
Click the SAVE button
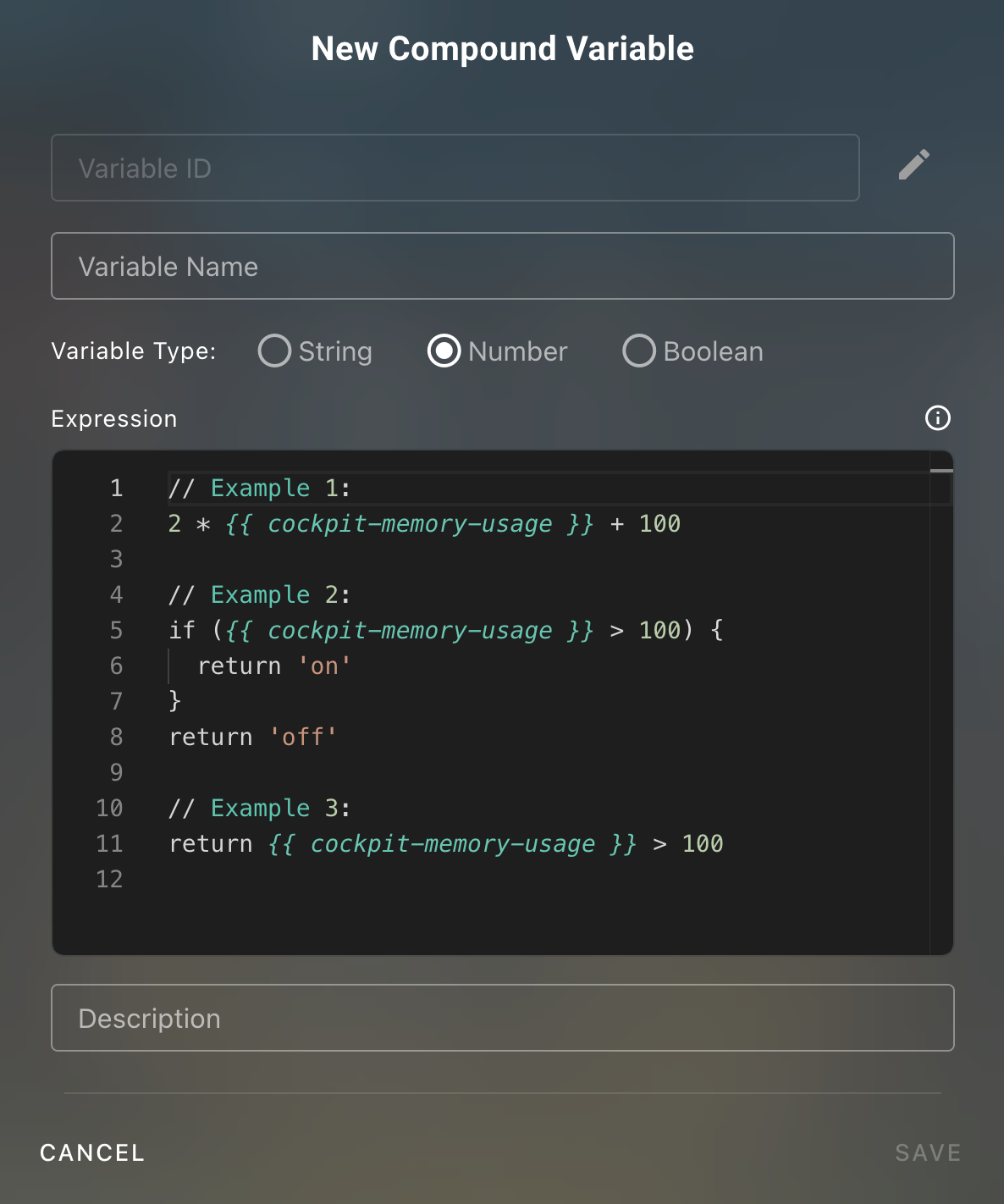(927, 1152)
